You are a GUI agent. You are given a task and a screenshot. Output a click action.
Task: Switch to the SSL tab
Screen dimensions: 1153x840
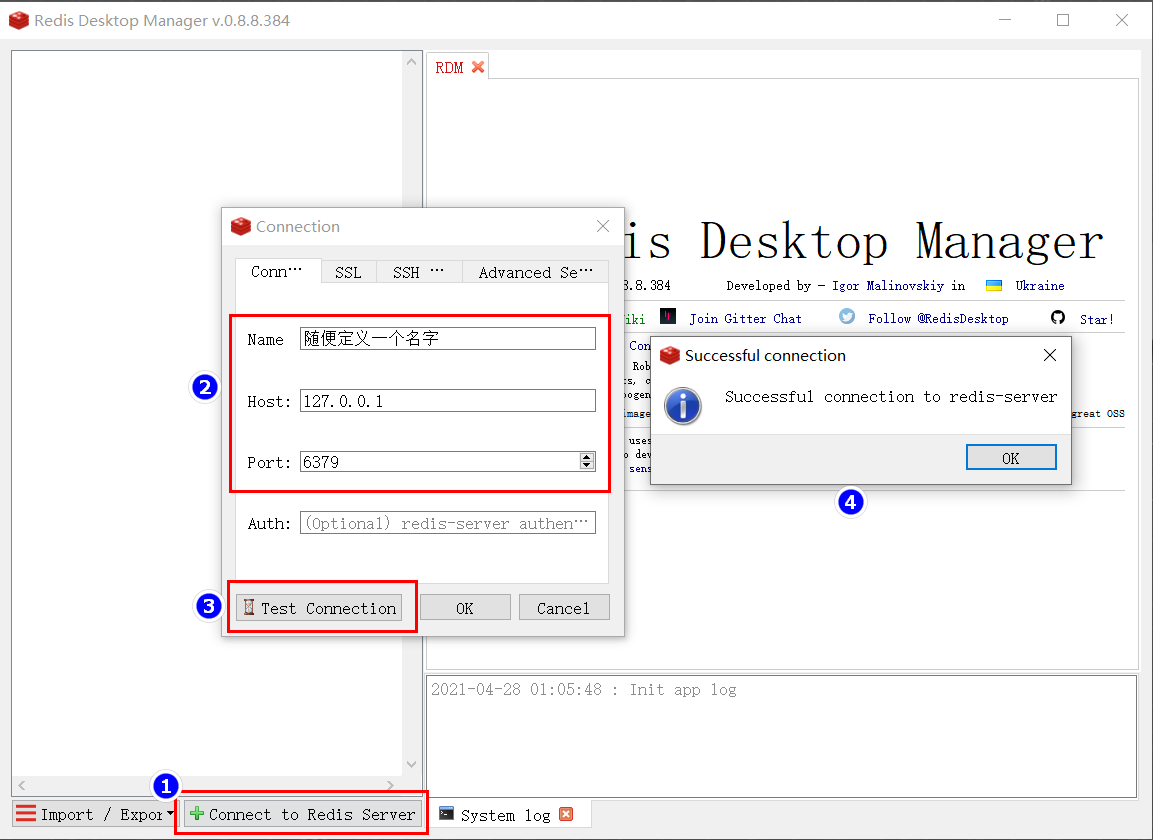click(348, 271)
